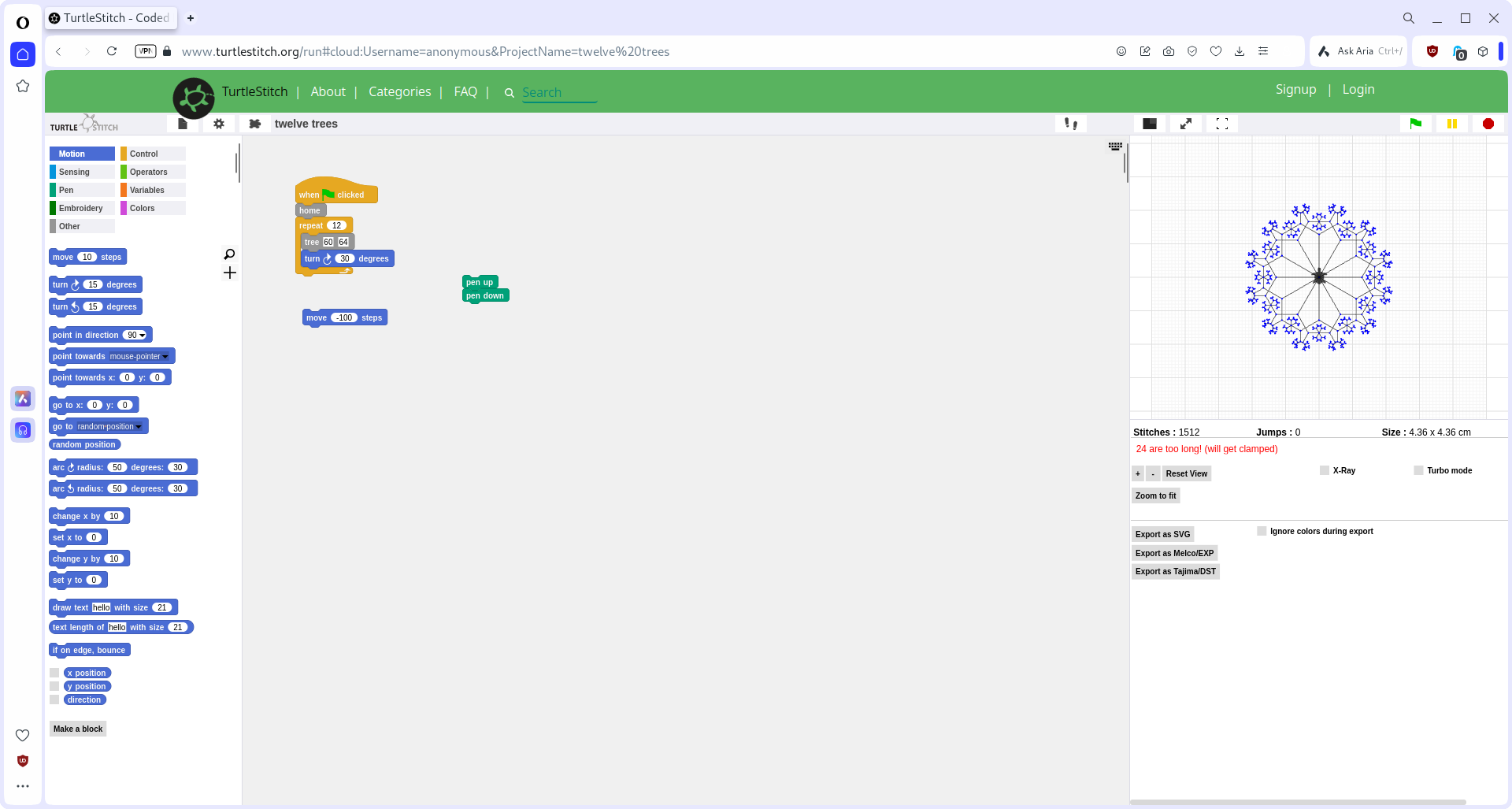Screen dimensions: 1512x809
Task: Stop execution using the red stop icon
Action: pos(1488,124)
